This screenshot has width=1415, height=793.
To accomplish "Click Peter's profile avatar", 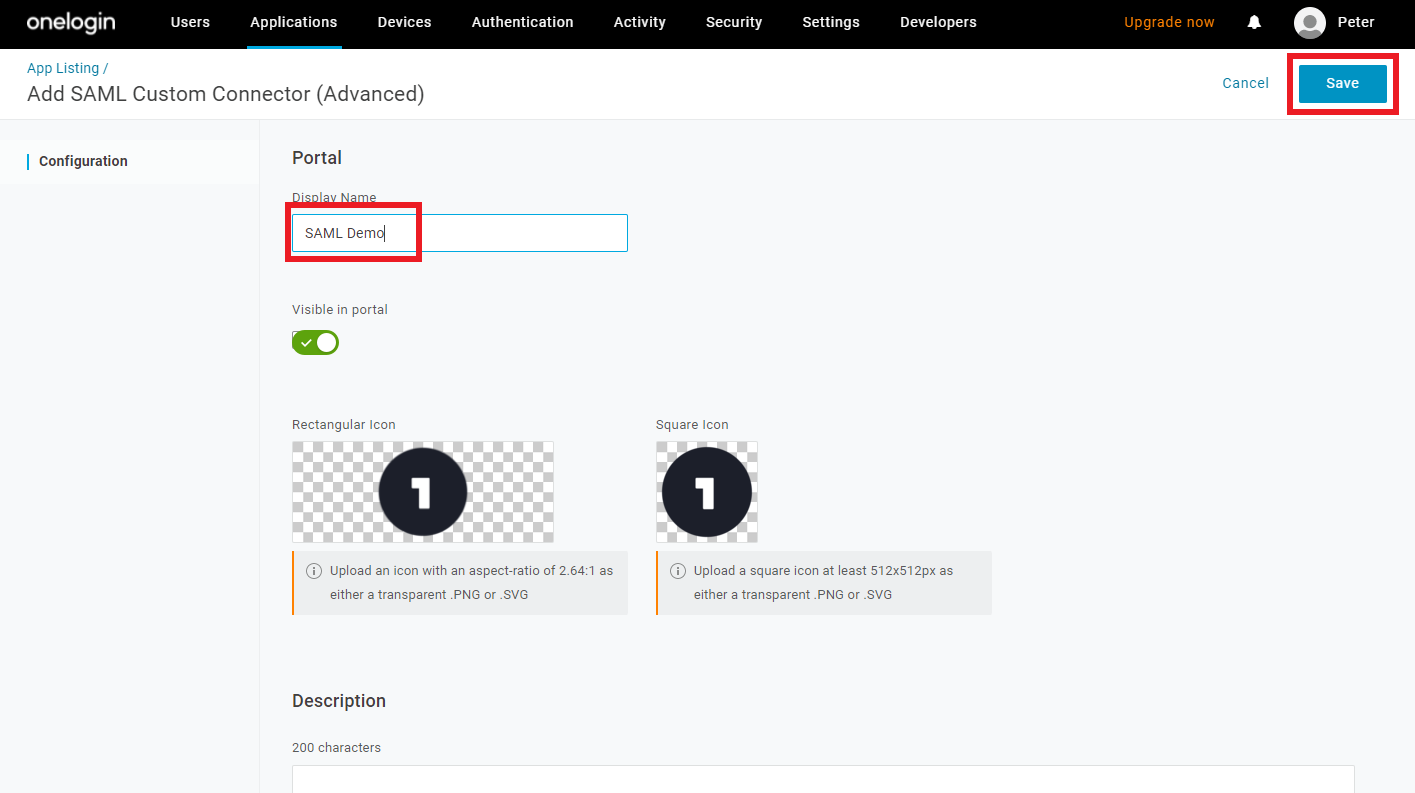I will click(1309, 22).
